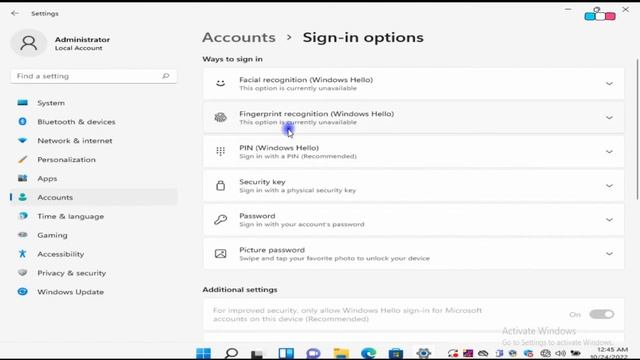Click the keypad dots icon for PIN

(220, 151)
